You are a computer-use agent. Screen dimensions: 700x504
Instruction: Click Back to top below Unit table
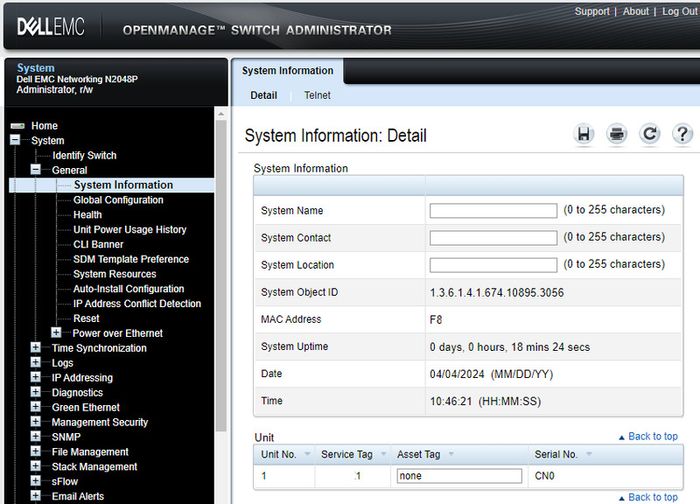coord(648,497)
